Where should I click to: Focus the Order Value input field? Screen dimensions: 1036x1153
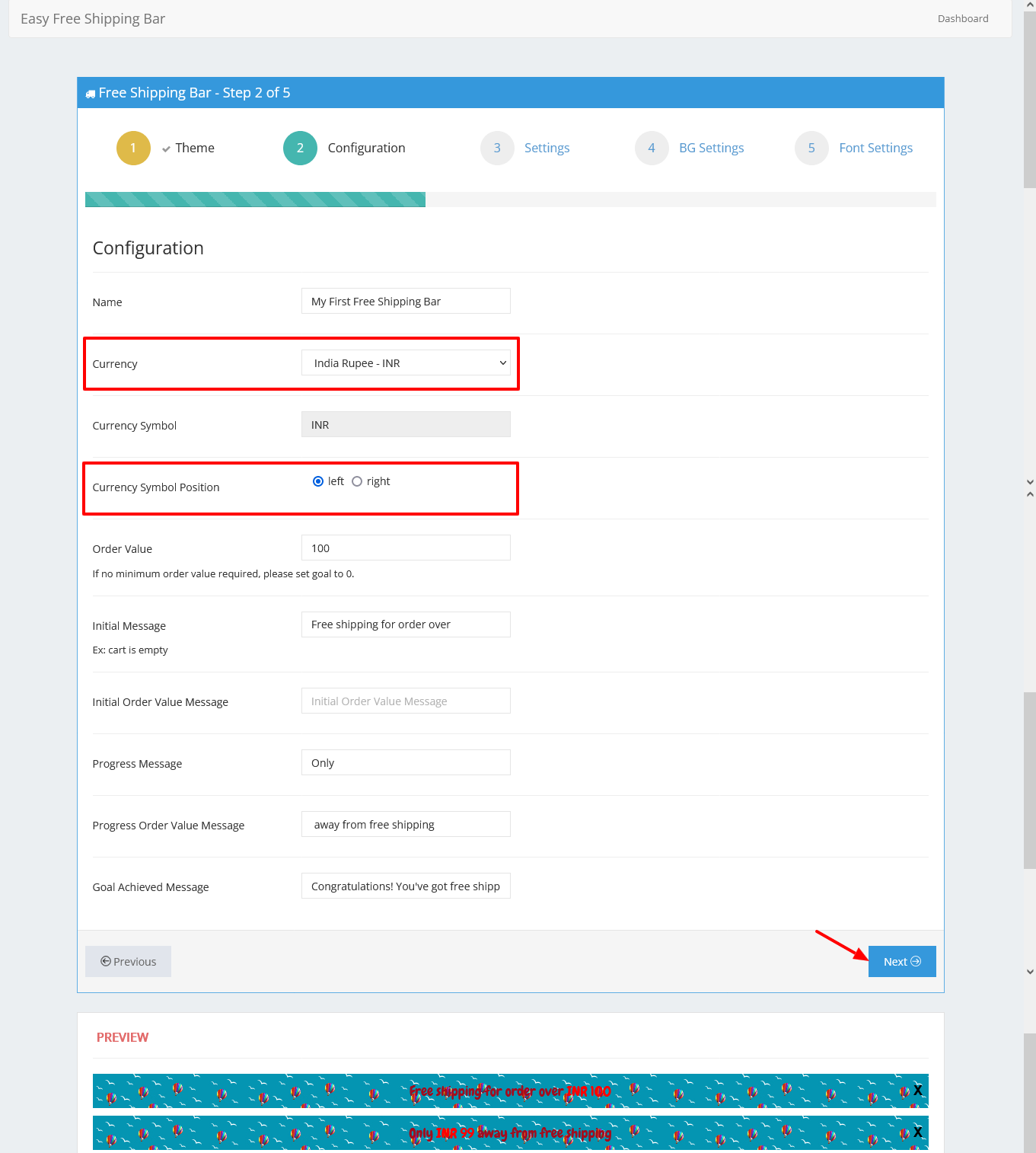(x=406, y=548)
